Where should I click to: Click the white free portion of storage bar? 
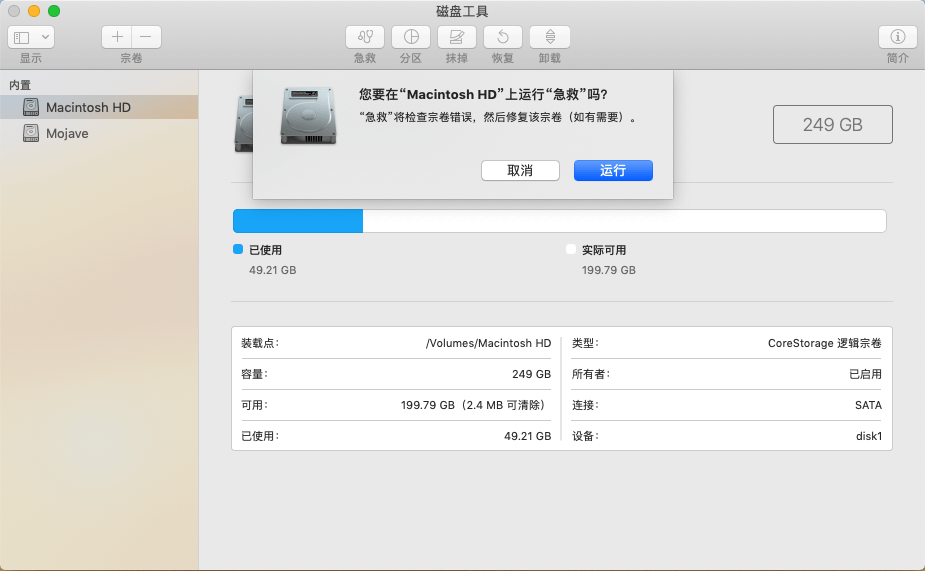click(624, 221)
